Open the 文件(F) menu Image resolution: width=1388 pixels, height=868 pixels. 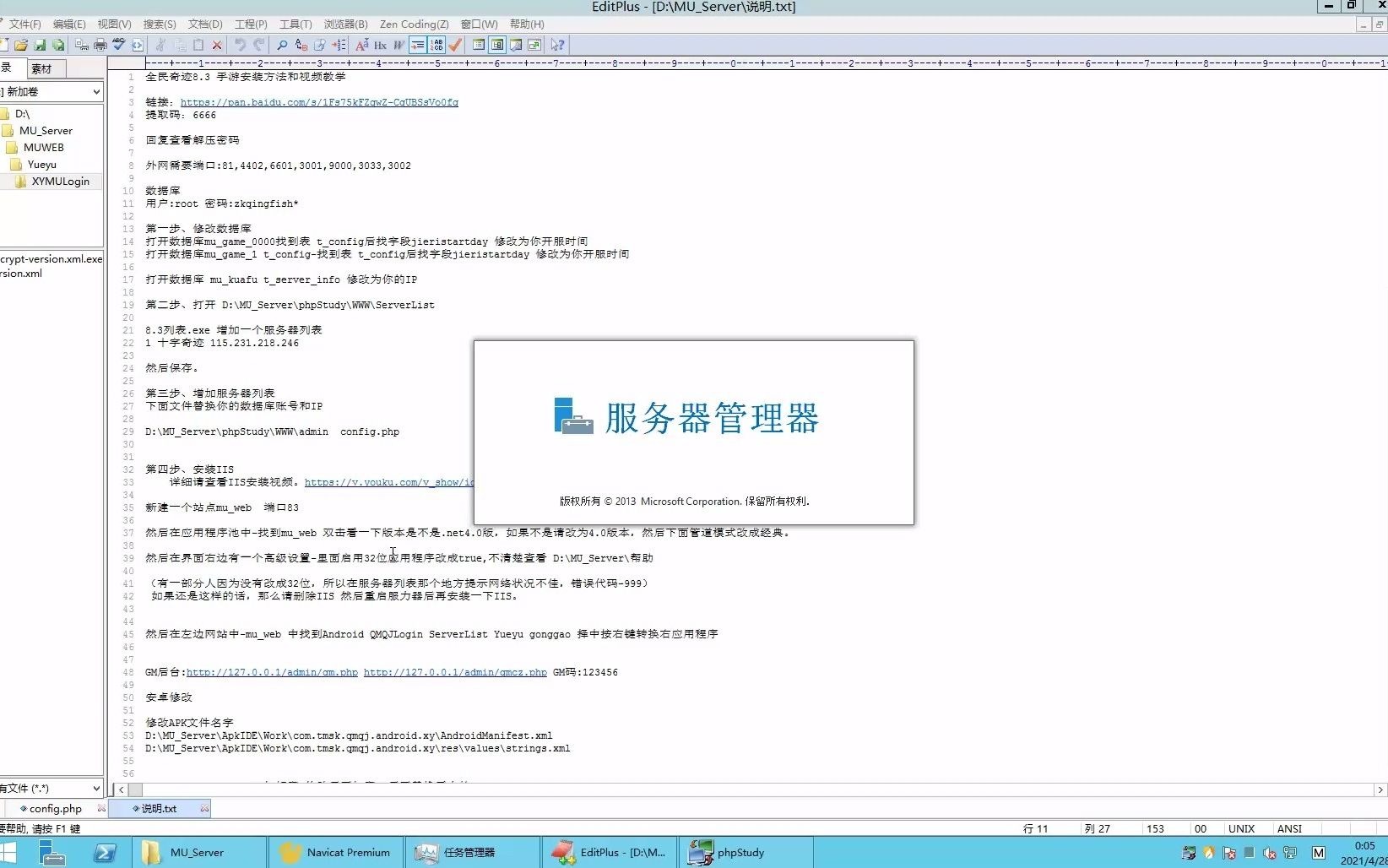pyautogui.click(x=24, y=24)
